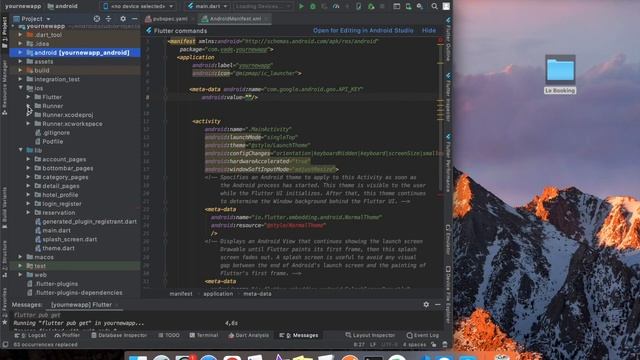Expand the web folder
The width and height of the screenshot is (640, 360).
20,275
